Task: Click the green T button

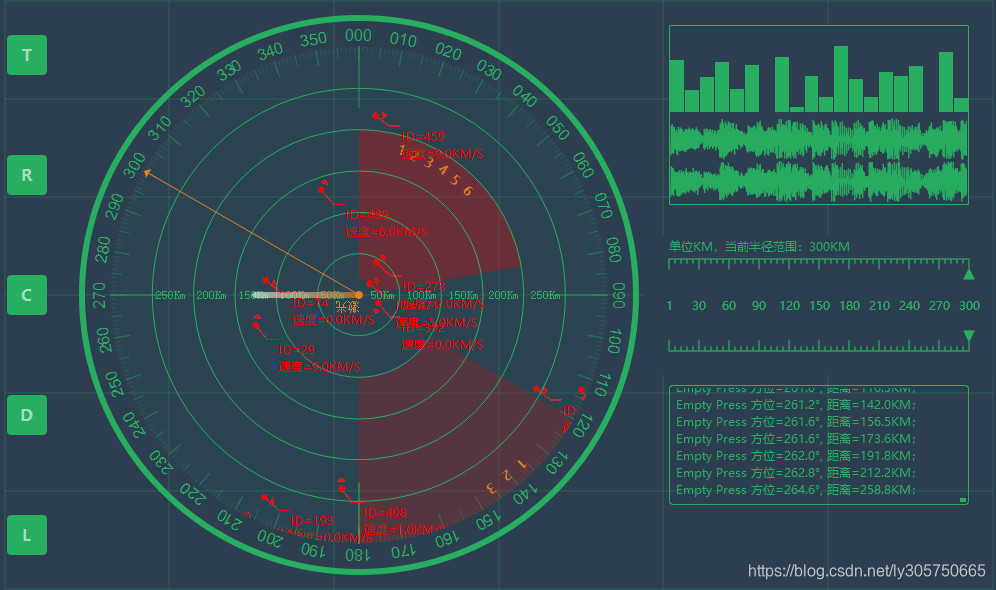Action: point(27,55)
